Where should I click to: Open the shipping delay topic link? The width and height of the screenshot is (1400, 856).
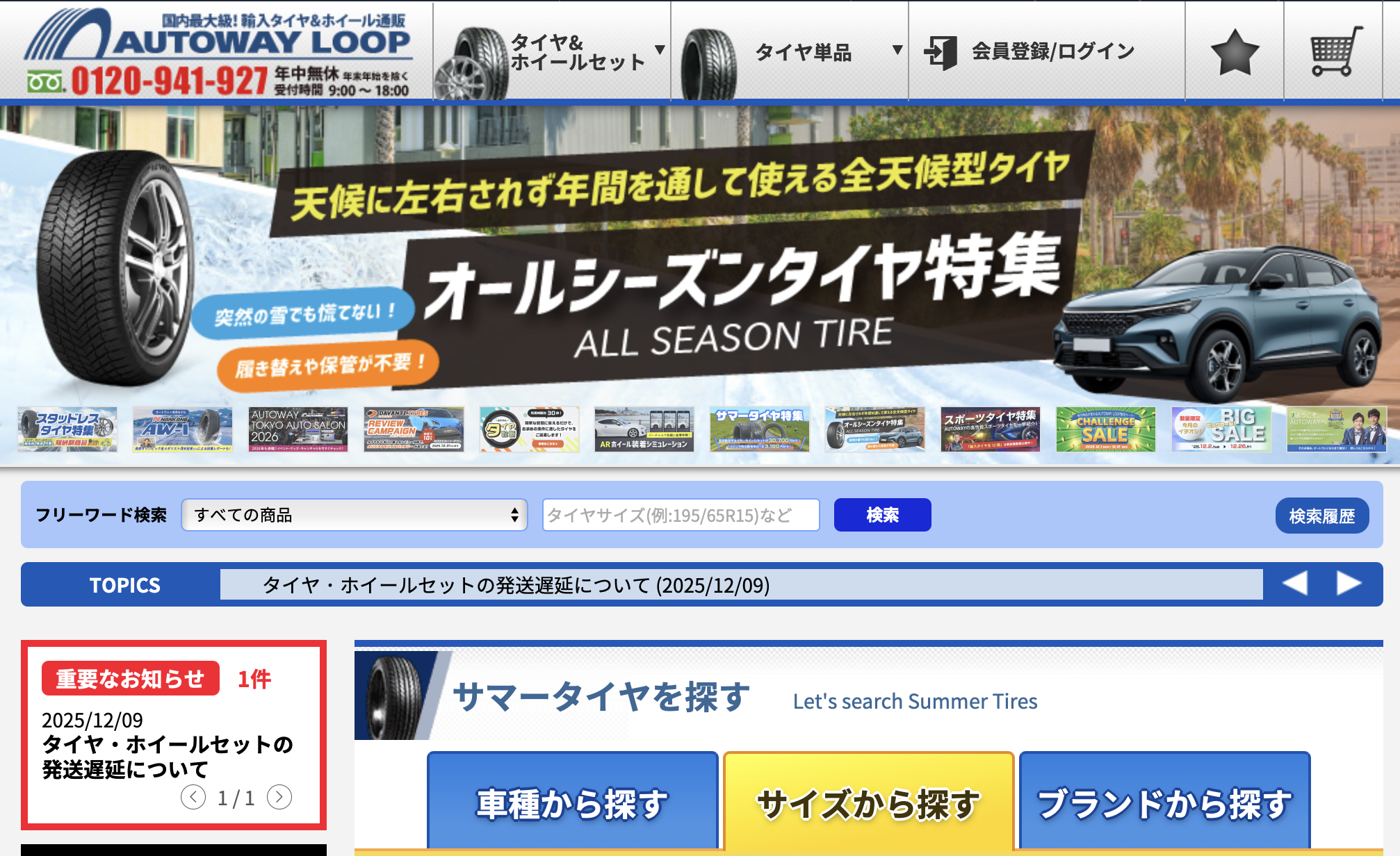[516, 585]
